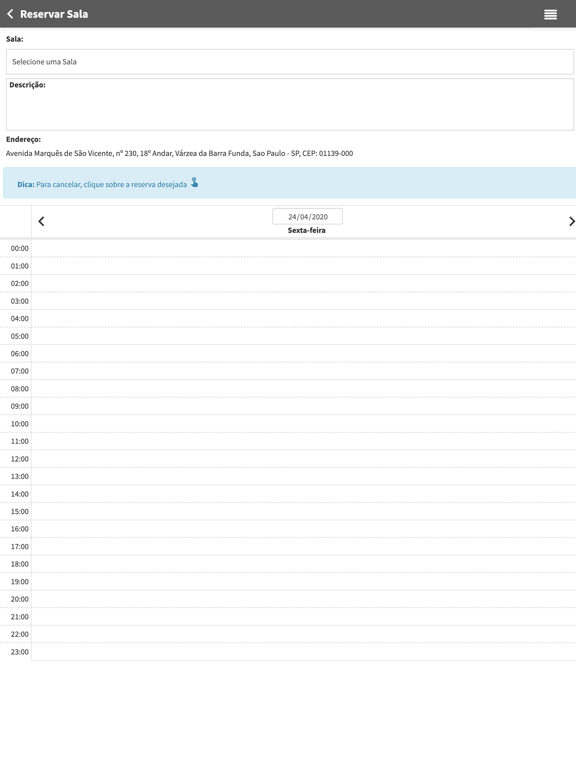Select the 09:00 time slot row

pyautogui.click(x=304, y=406)
